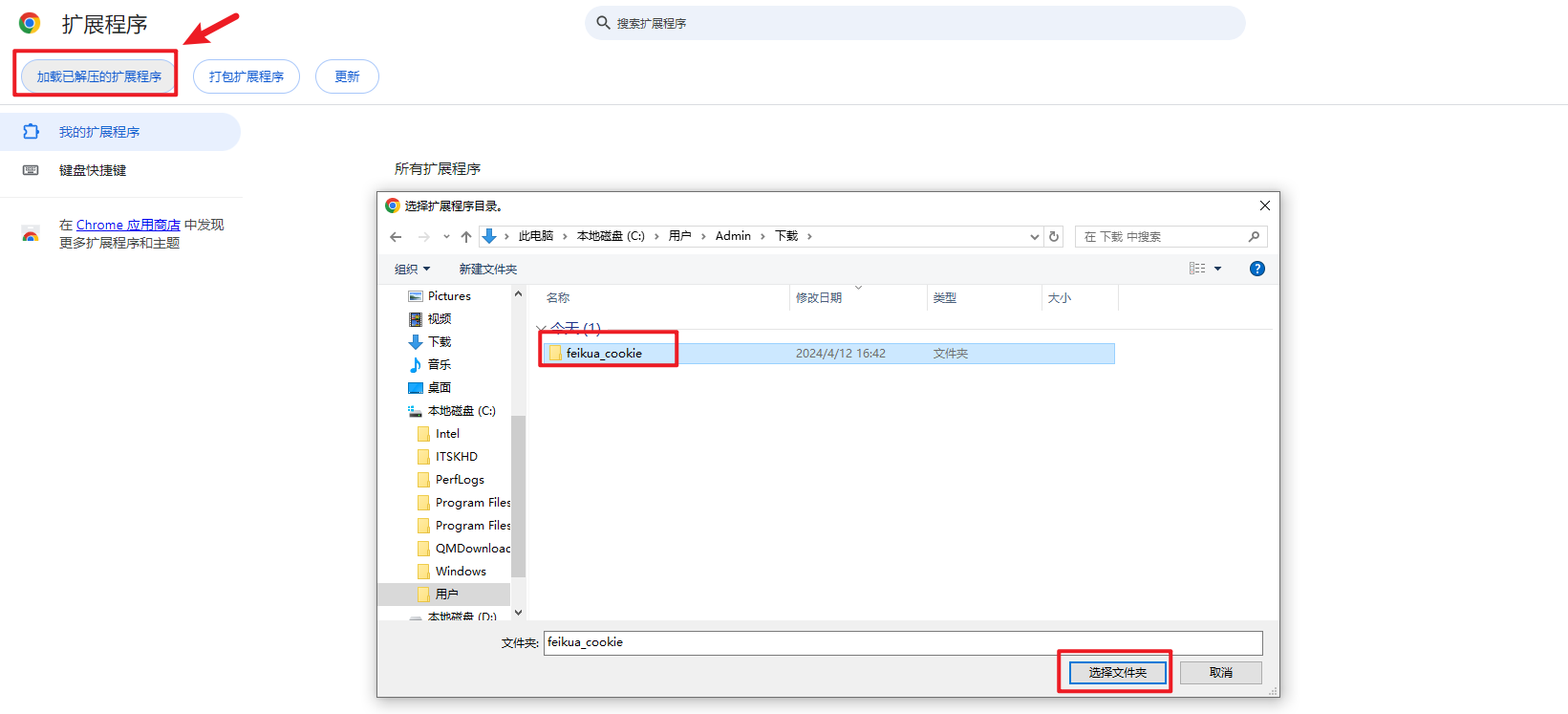Open recent locations dropdown beside forward arrow
Viewport: 1568px width, 714px height.
click(x=446, y=236)
